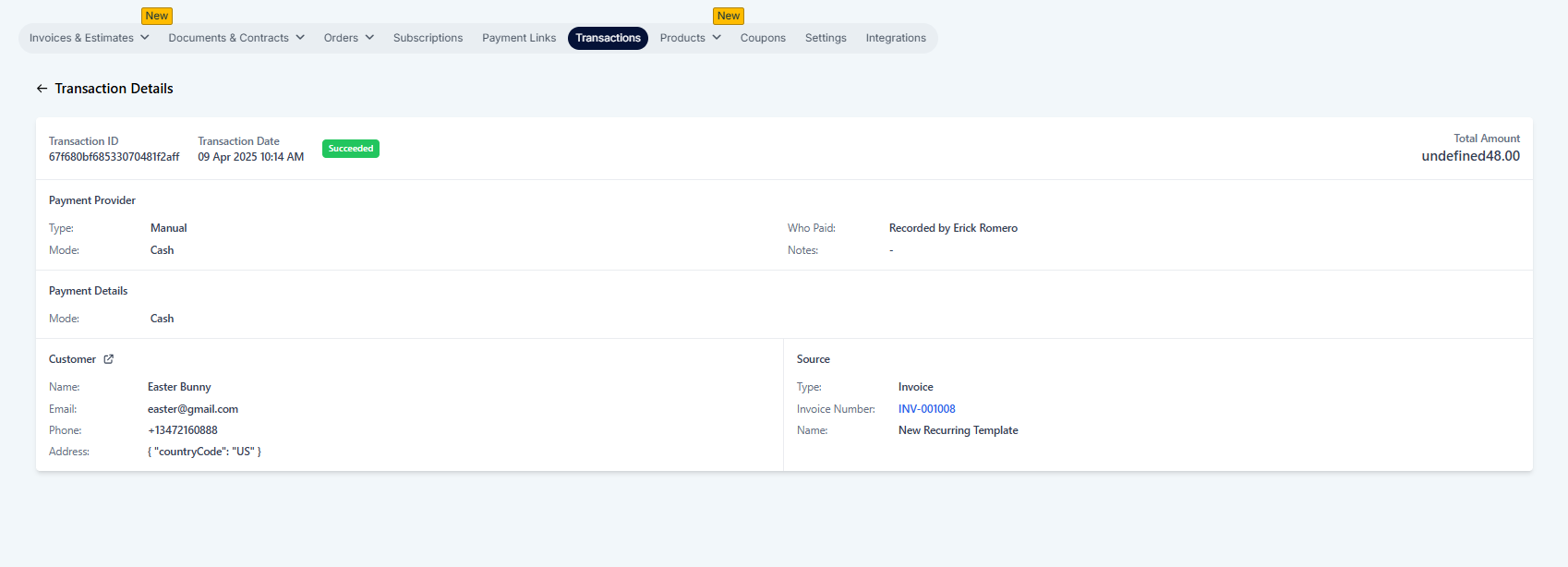Image resolution: width=1568 pixels, height=567 pixels.
Task: Click the Cash mode under Payment Provider
Action: click(x=163, y=250)
